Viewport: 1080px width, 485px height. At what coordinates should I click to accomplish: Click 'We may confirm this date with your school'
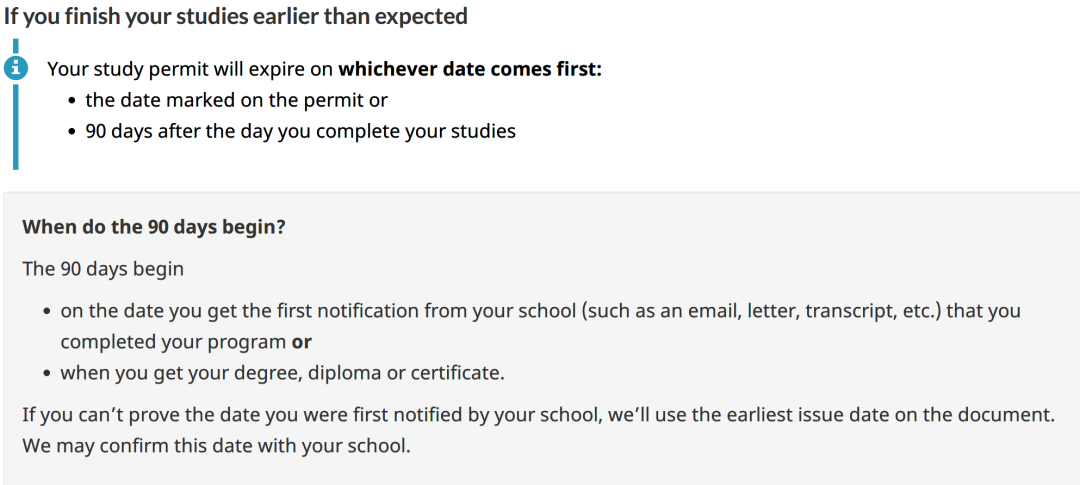point(216,446)
